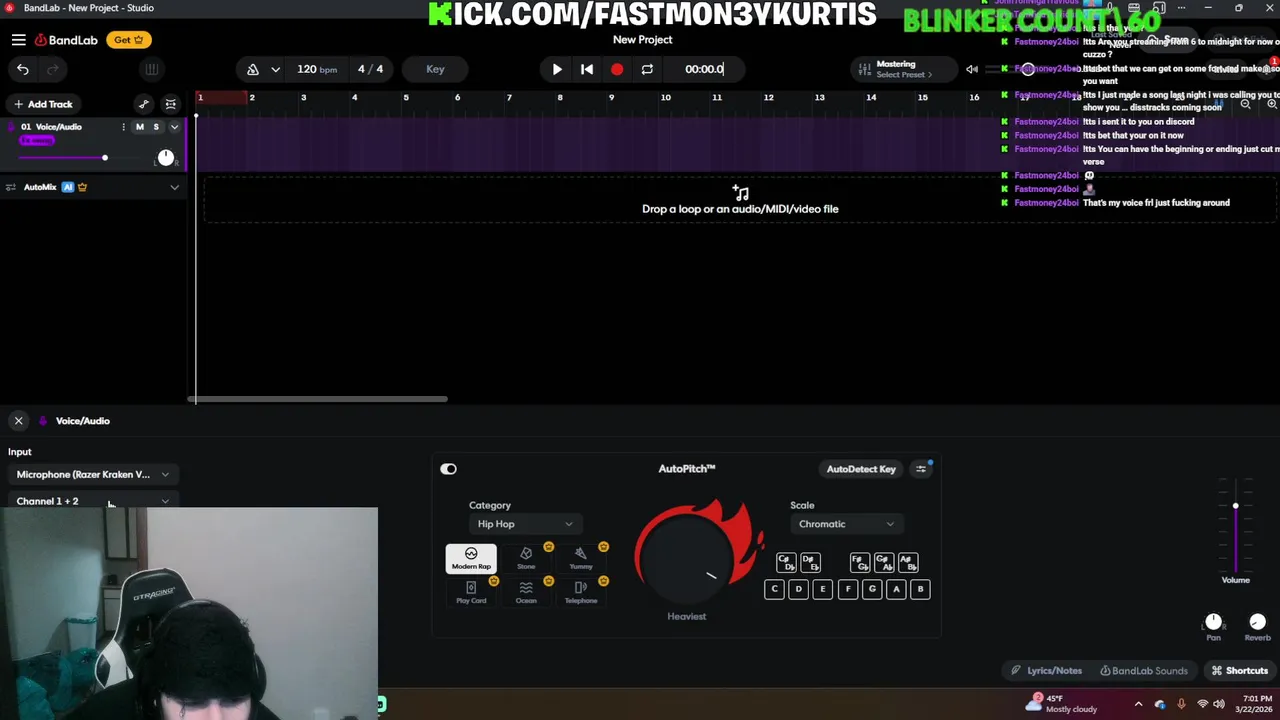
Task: Open the Lyrics/Notes tab
Action: [1046, 671]
